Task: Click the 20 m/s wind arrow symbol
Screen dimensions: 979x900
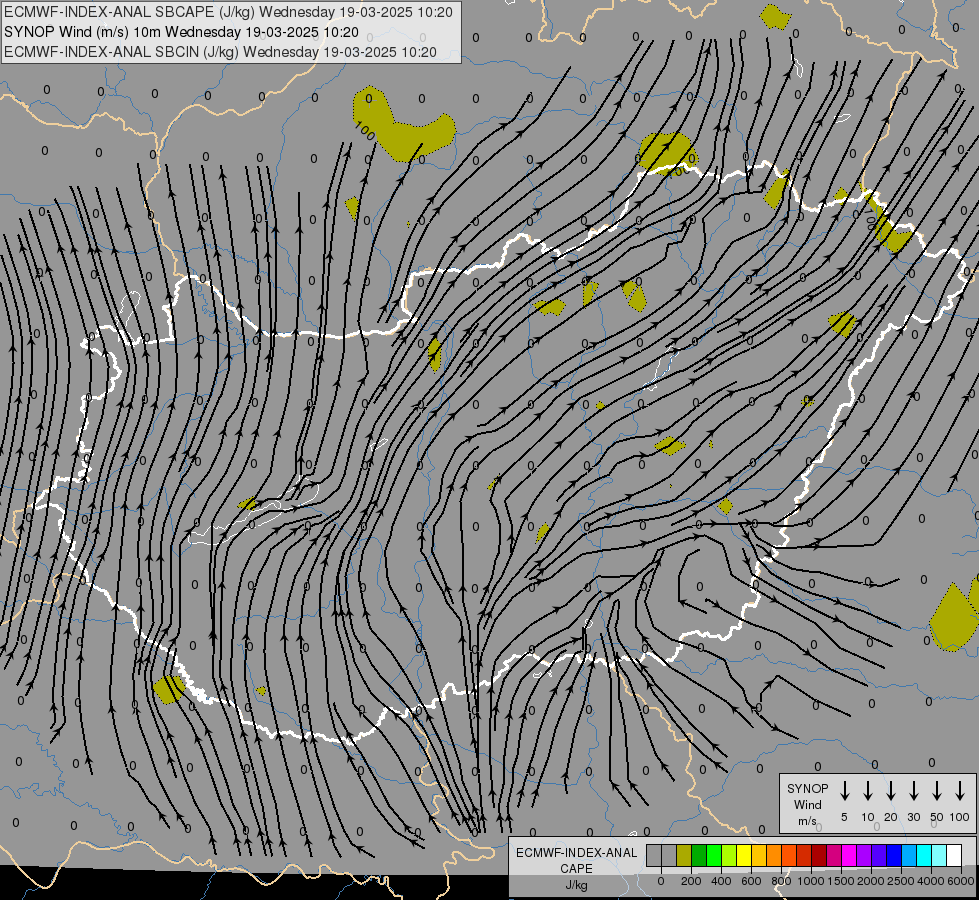Action: click(x=891, y=791)
